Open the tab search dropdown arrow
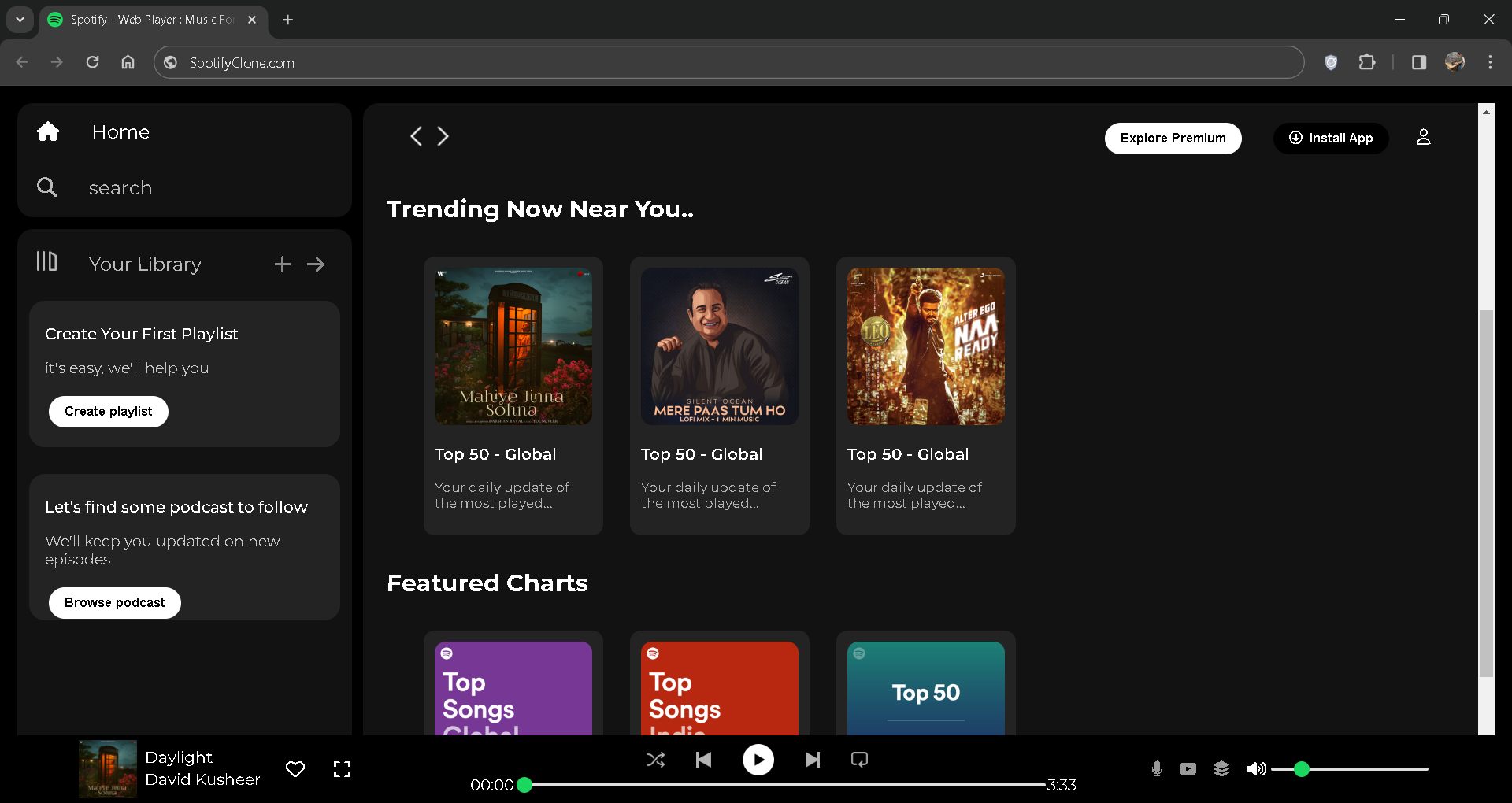Viewport: 1512px width, 803px height. 20,20
